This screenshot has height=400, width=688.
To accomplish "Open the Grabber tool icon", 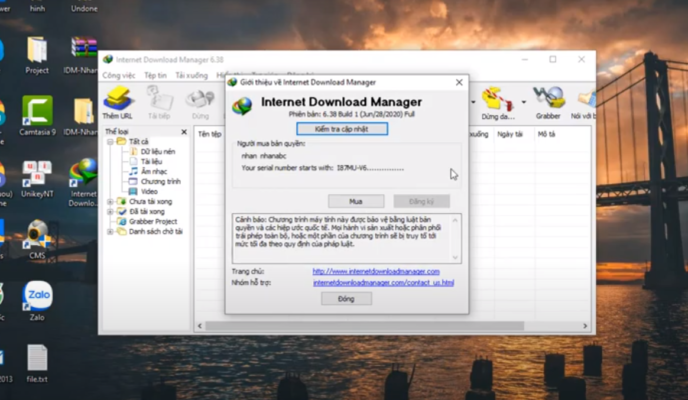I will pos(548,104).
